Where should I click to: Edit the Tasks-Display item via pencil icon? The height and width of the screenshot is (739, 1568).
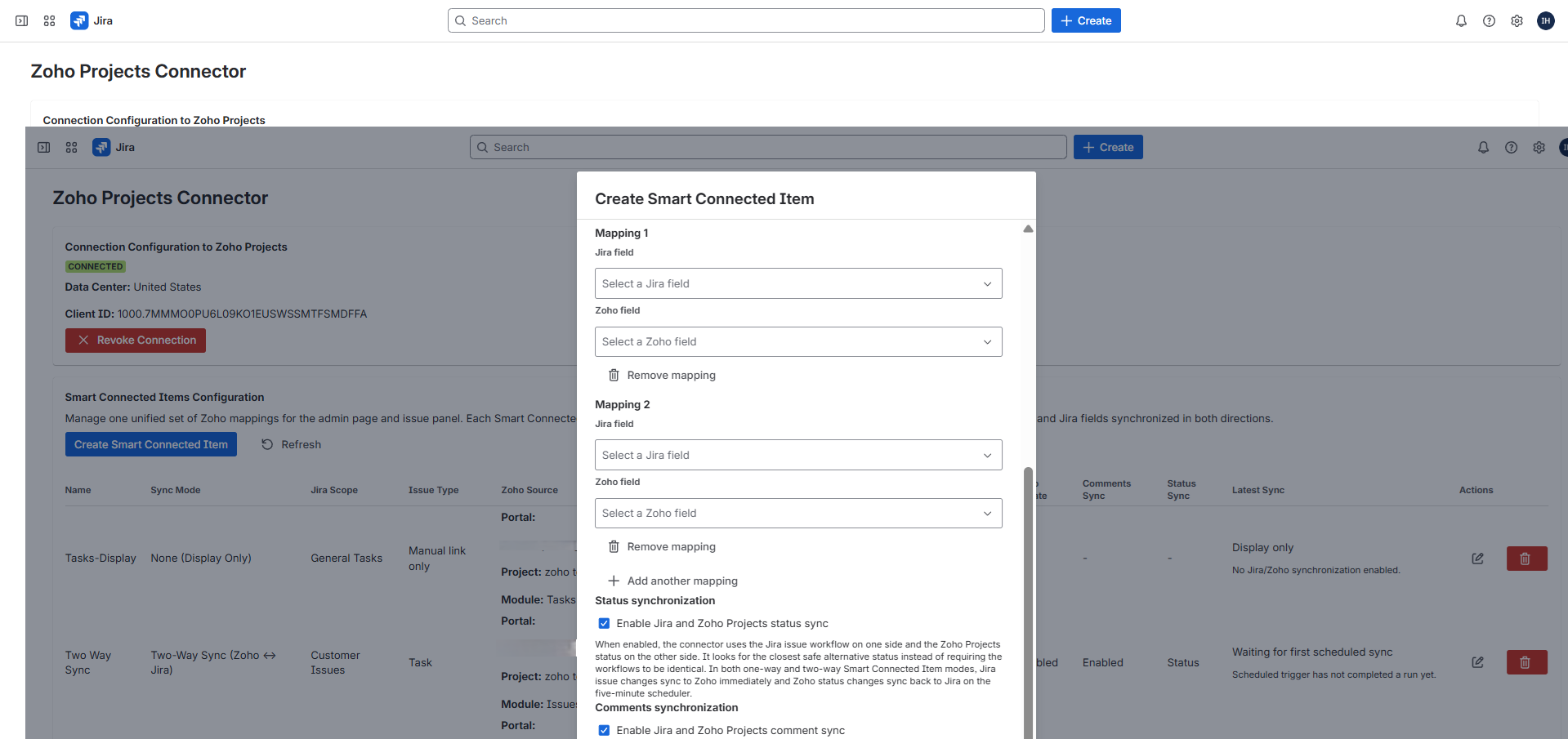[1477, 559]
